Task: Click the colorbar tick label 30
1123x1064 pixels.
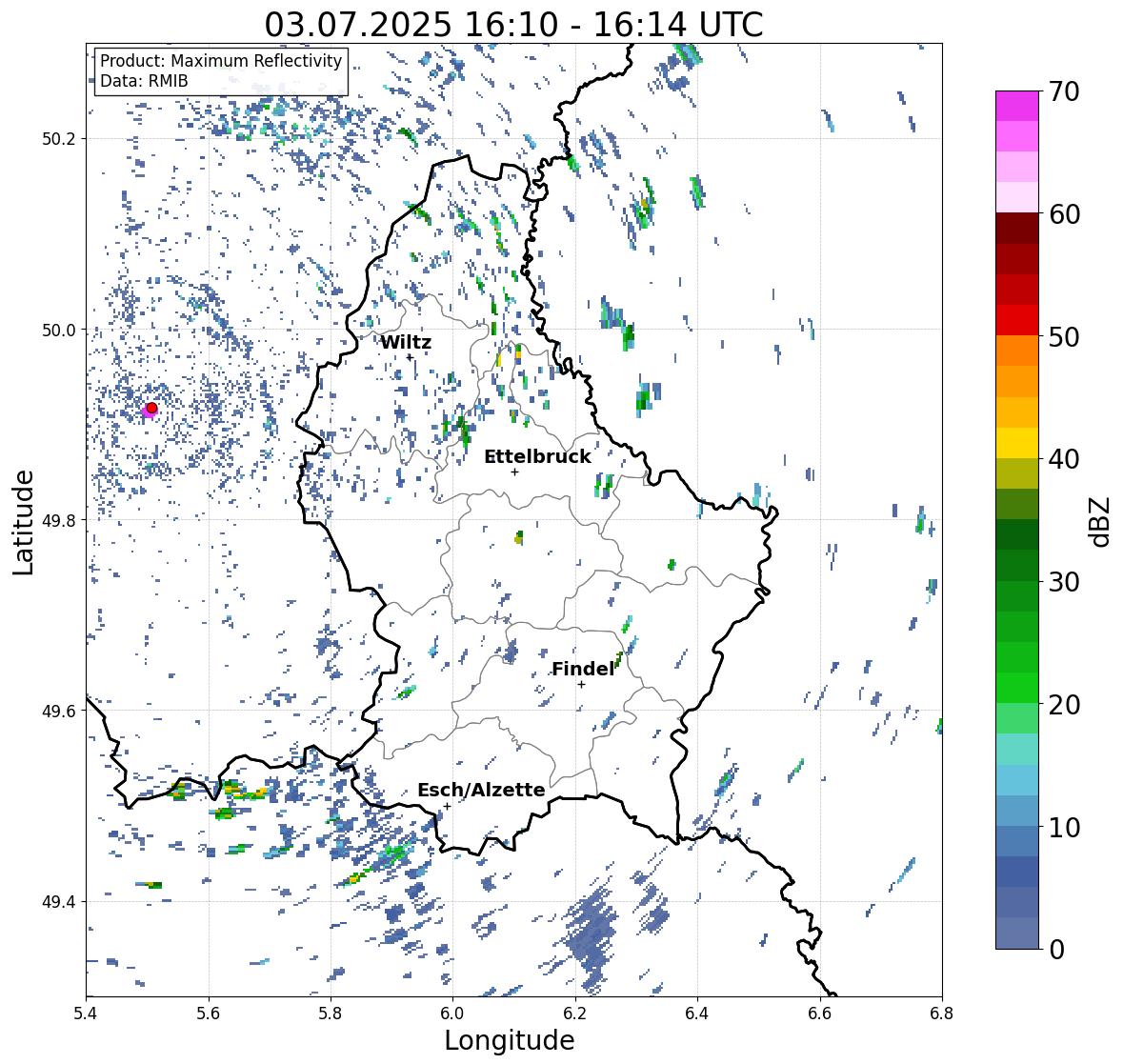Action: tap(1064, 582)
